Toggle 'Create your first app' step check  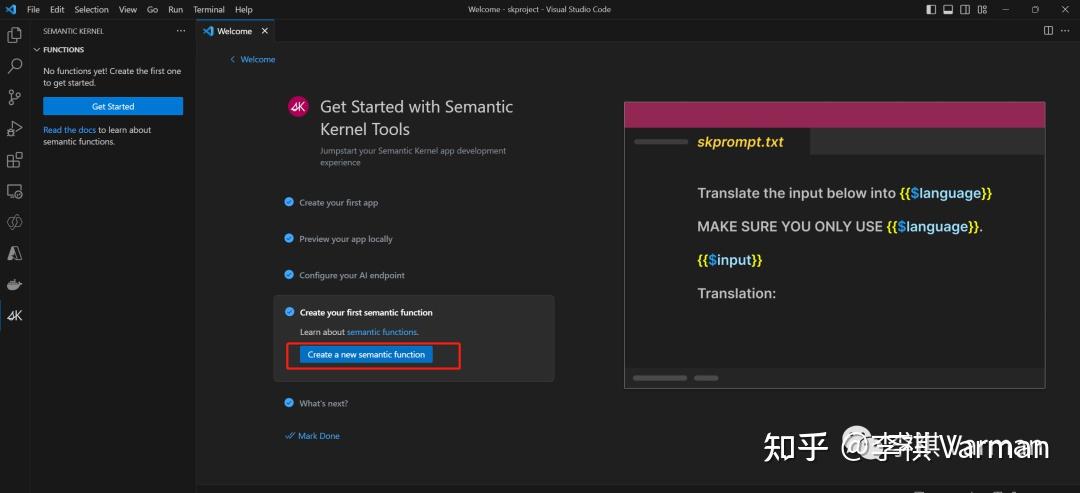[289, 202]
